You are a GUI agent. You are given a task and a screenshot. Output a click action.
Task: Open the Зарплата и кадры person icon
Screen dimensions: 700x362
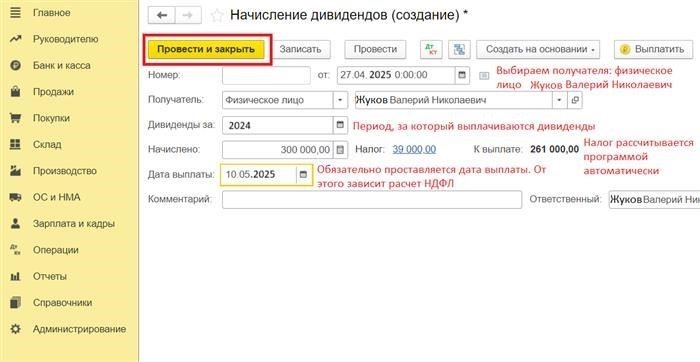(x=16, y=224)
